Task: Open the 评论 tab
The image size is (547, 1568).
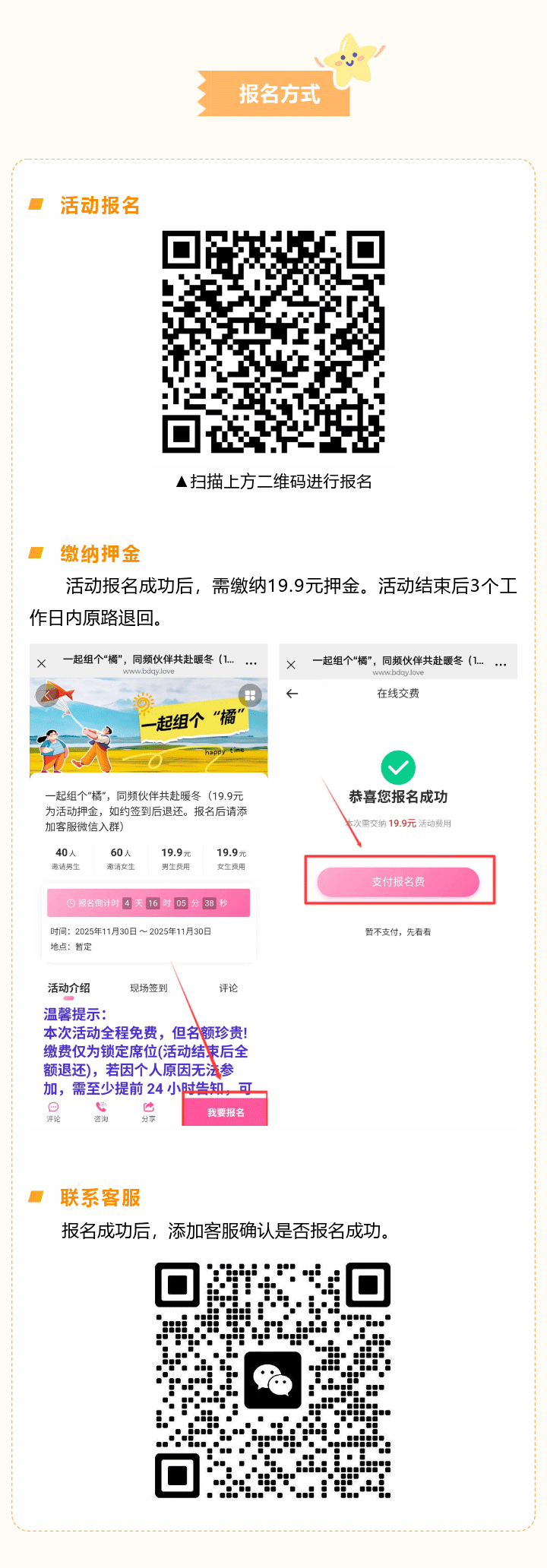Action: (x=229, y=988)
